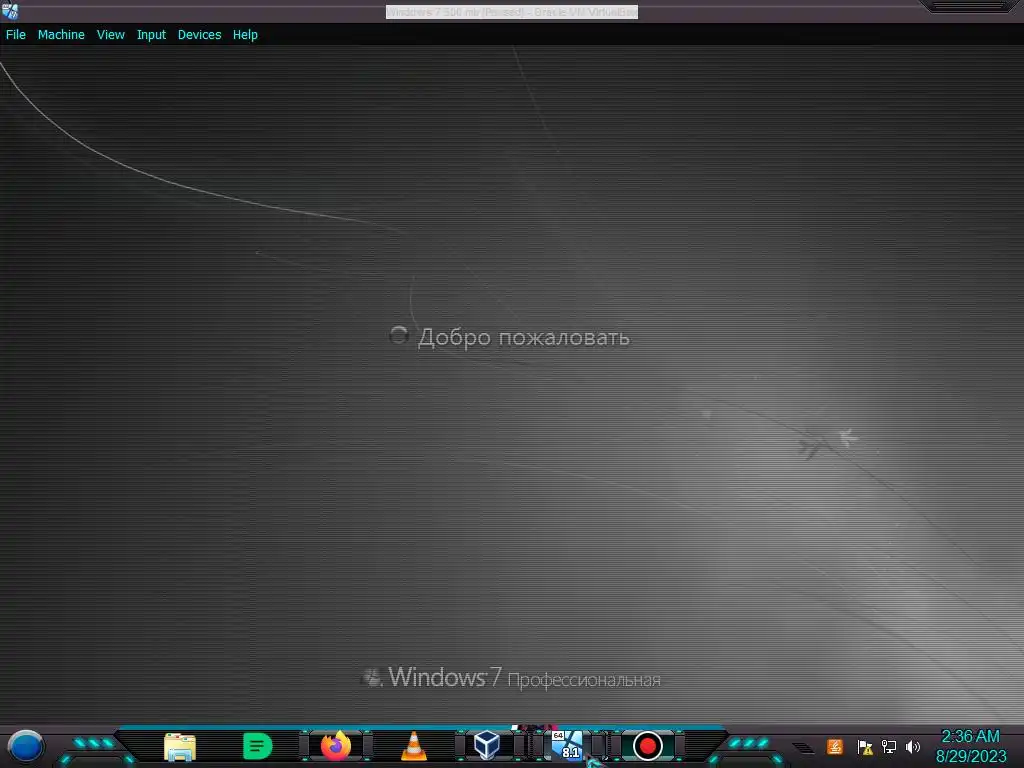Open File Explorer from the taskbar

(180, 747)
